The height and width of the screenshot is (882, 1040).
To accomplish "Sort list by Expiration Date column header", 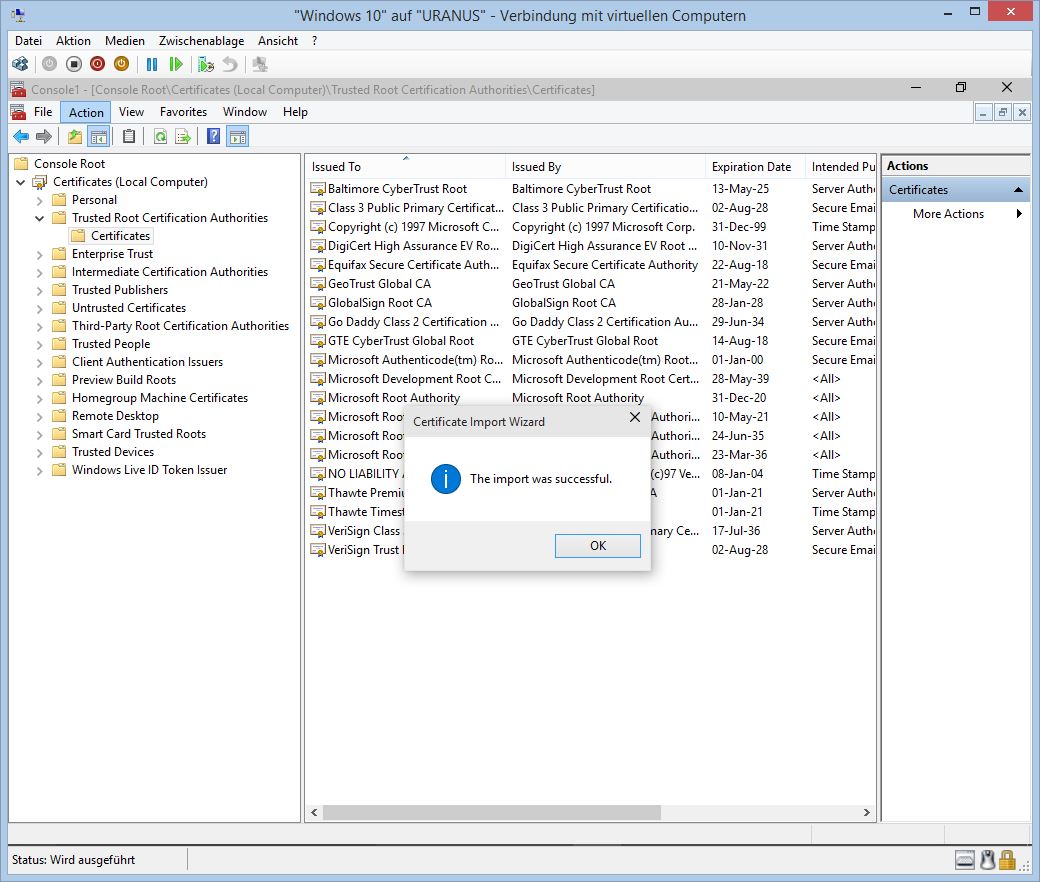I will (751, 167).
